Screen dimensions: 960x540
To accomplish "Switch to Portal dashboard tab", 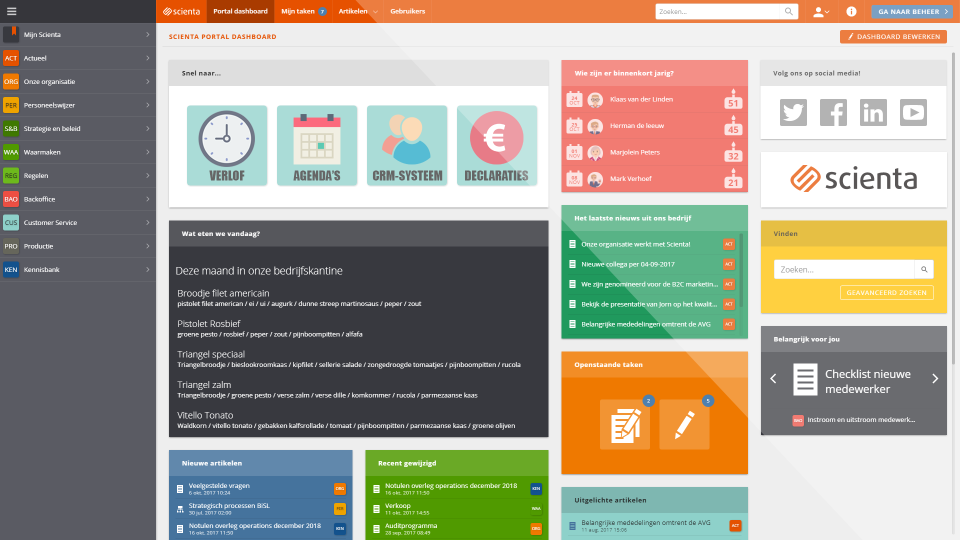I will point(240,11).
